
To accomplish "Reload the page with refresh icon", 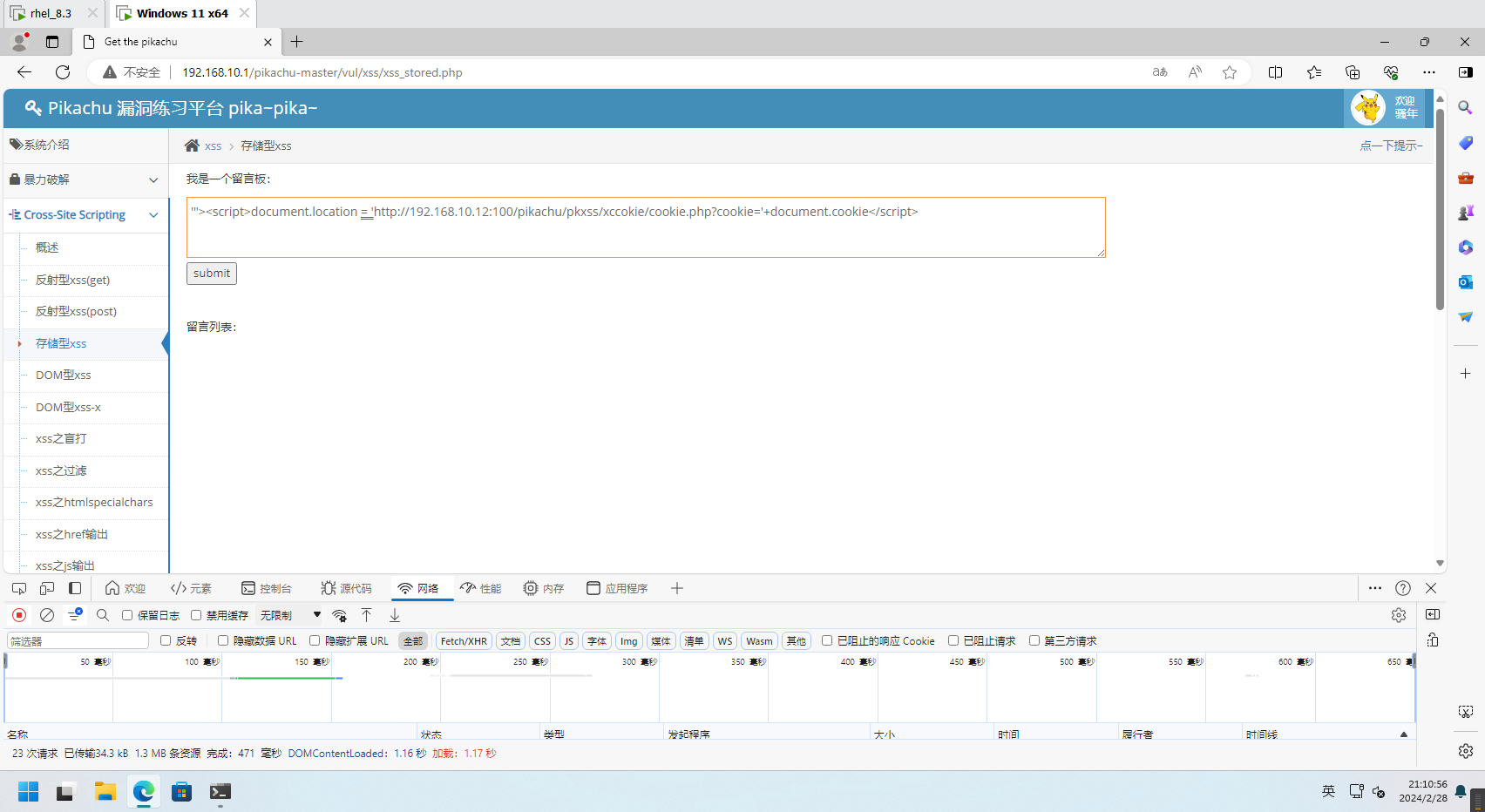I will (63, 72).
